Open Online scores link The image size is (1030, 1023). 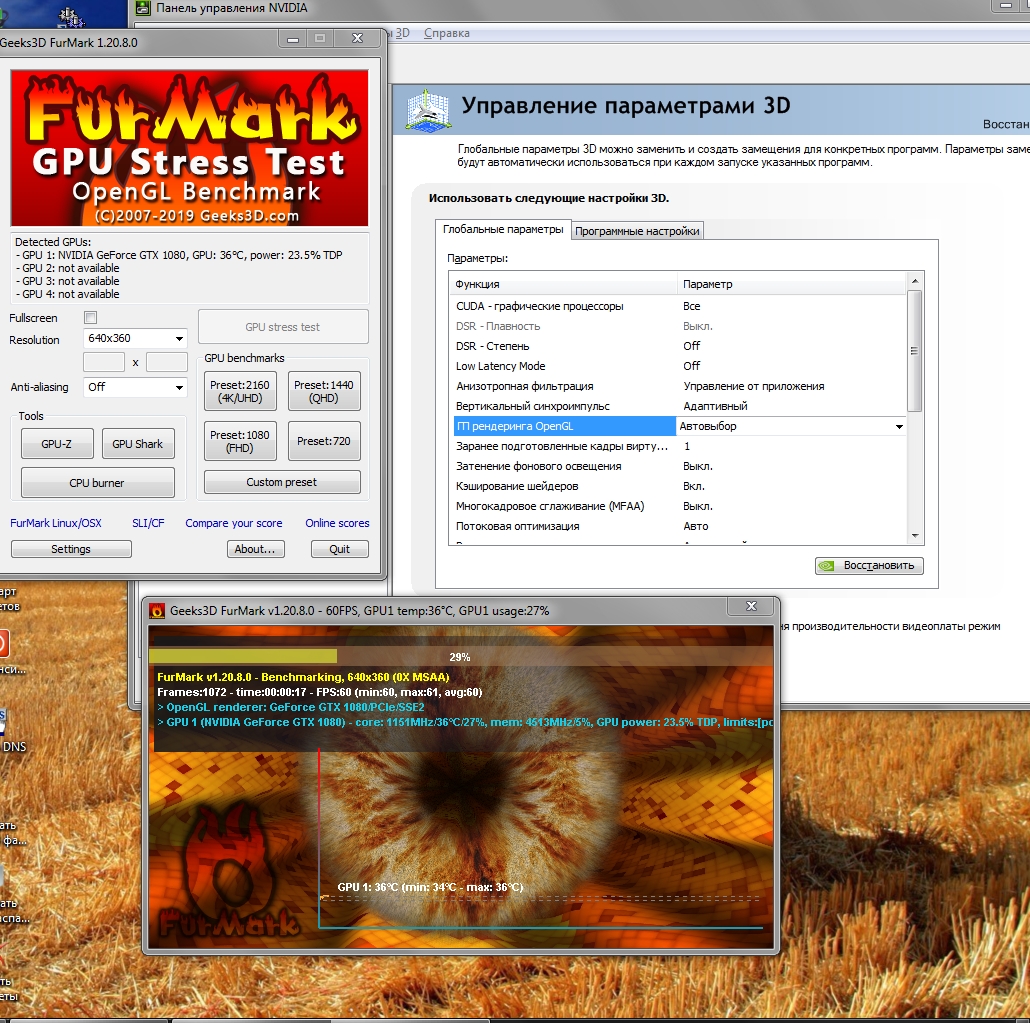pyautogui.click(x=337, y=523)
